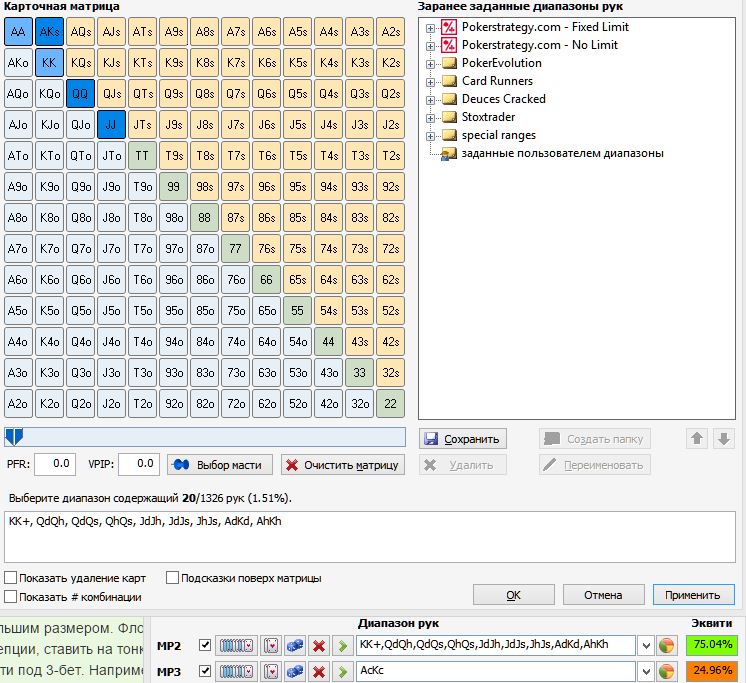Click the move up arrow button
The width and height of the screenshot is (746, 683).
coord(697,438)
